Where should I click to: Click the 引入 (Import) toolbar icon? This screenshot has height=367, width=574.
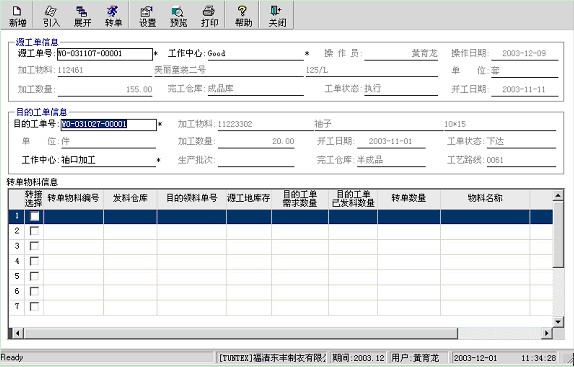pyautogui.click(x=51, y=16)
